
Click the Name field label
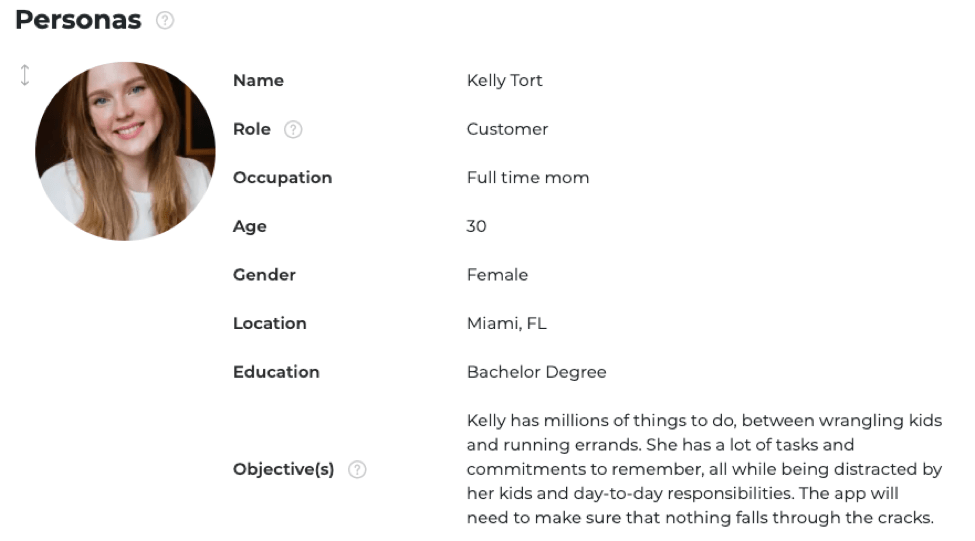coord(258,80)
